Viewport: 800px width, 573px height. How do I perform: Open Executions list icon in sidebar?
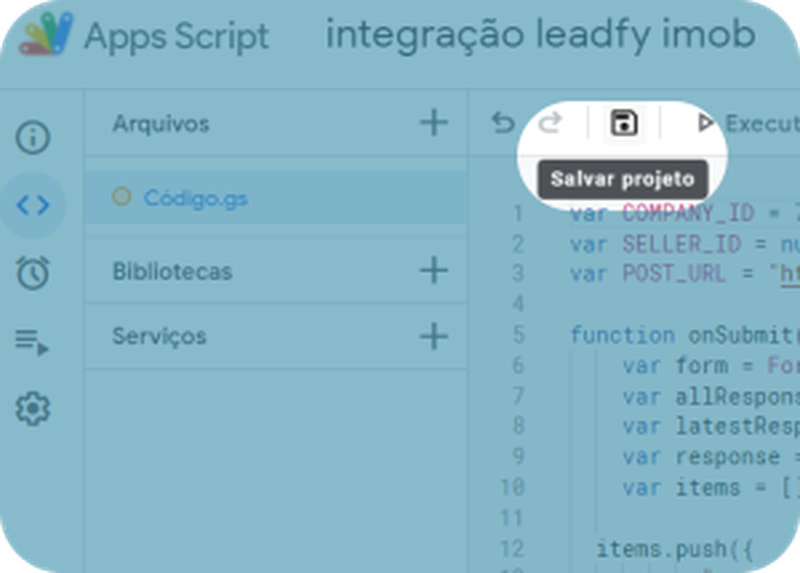[x=32, y=341]
